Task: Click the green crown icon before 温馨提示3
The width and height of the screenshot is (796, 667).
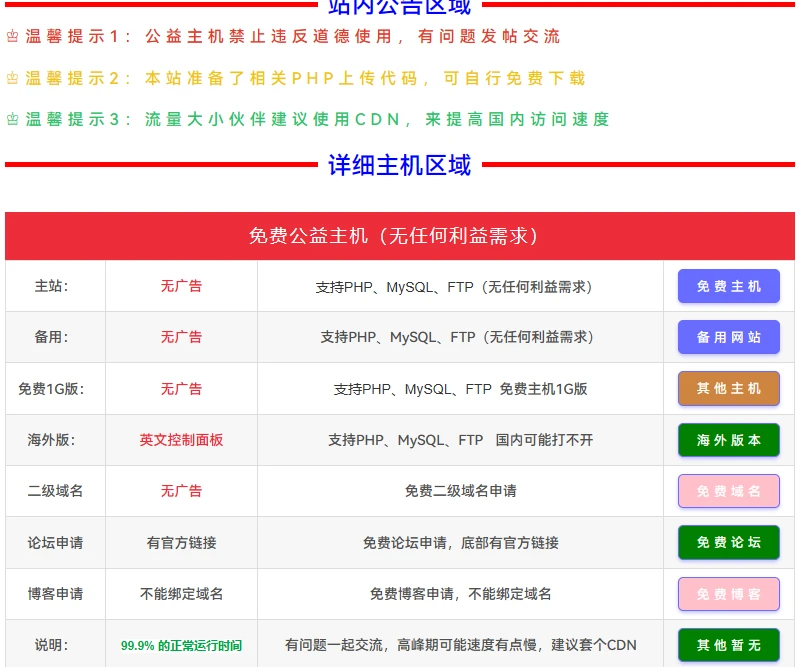Action: (13, 120)
